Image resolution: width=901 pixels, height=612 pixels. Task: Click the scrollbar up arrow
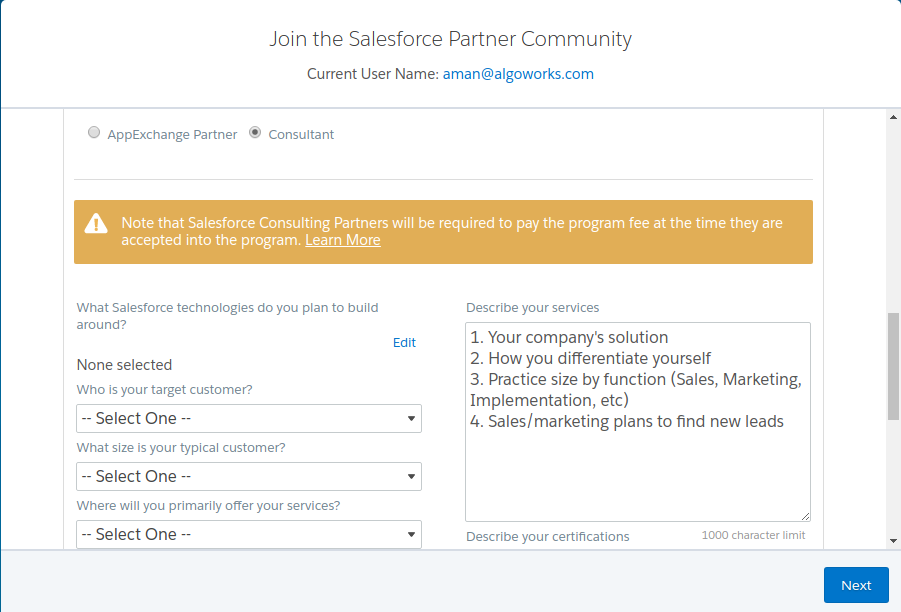pyautogui.click(x=893, y=117)
